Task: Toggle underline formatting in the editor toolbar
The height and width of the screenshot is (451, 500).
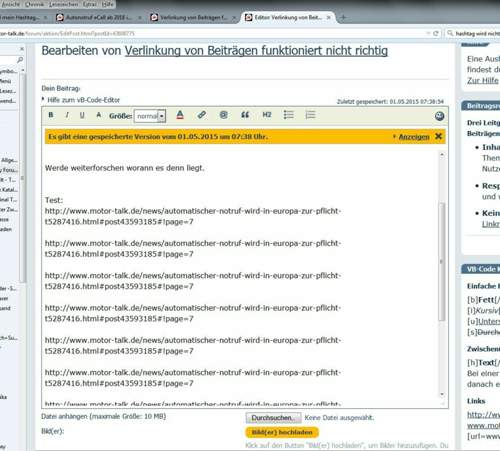Action: tap(82, 115)
